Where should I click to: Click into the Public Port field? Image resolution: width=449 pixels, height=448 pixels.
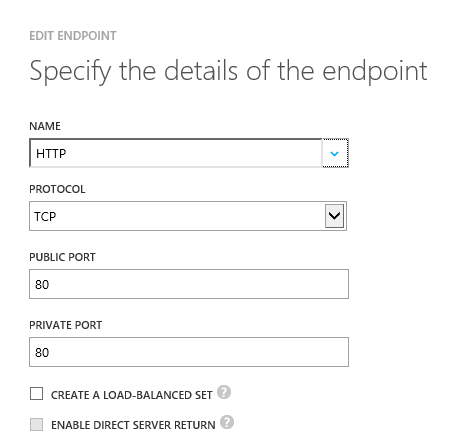189,284
